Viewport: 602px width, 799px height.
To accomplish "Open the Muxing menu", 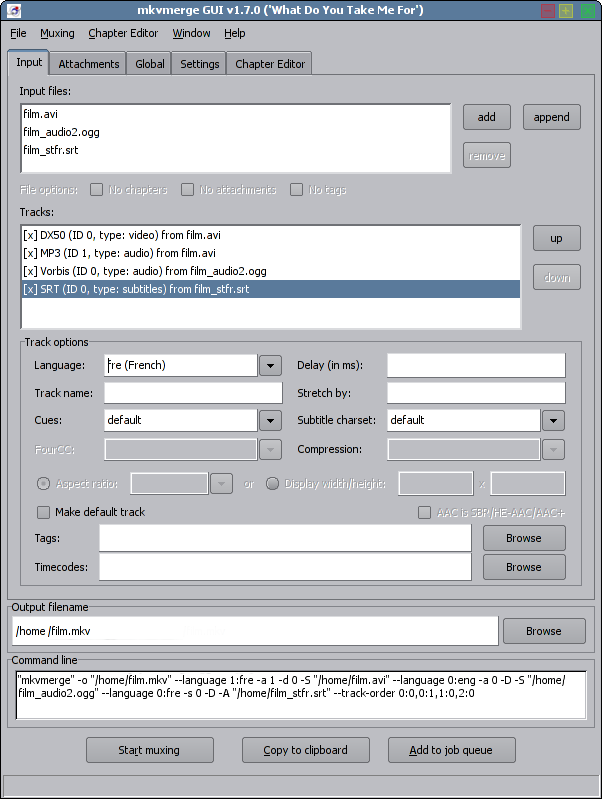I will (57, 33).
